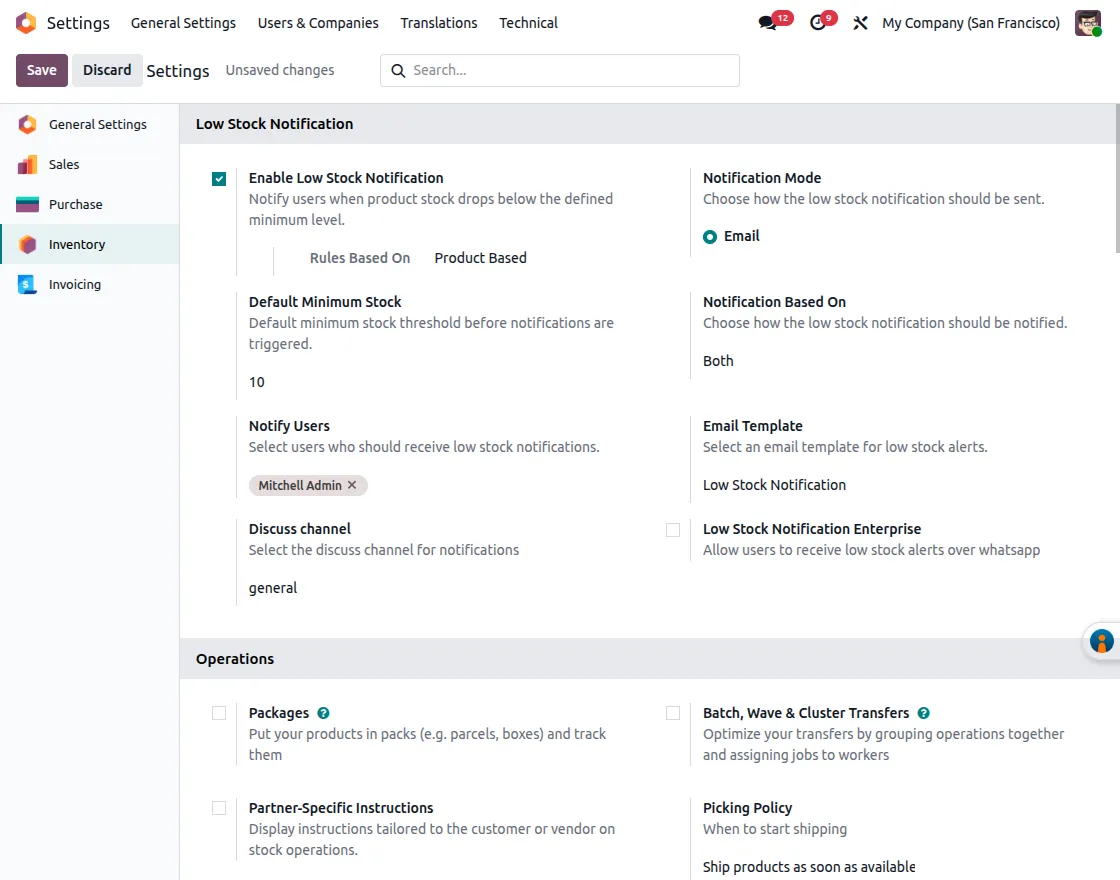1120x880 pixels.
Task: Select the Sales icon in the sidebar
Action: [28, 164]
